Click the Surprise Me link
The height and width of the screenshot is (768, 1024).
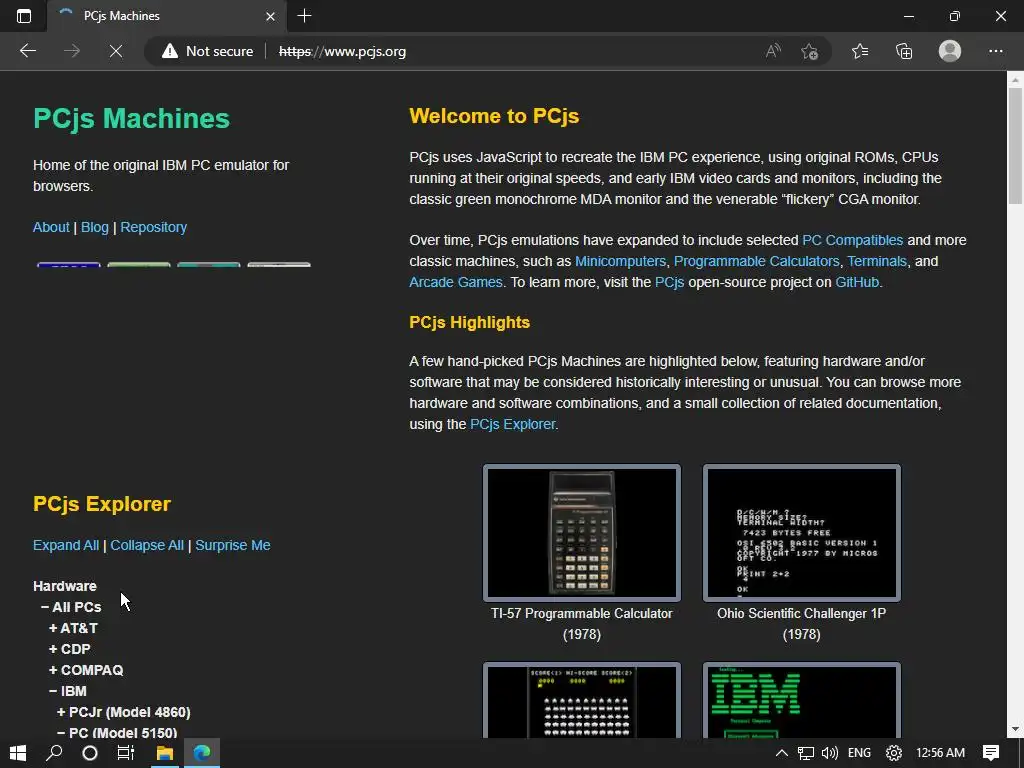[232, 545]
